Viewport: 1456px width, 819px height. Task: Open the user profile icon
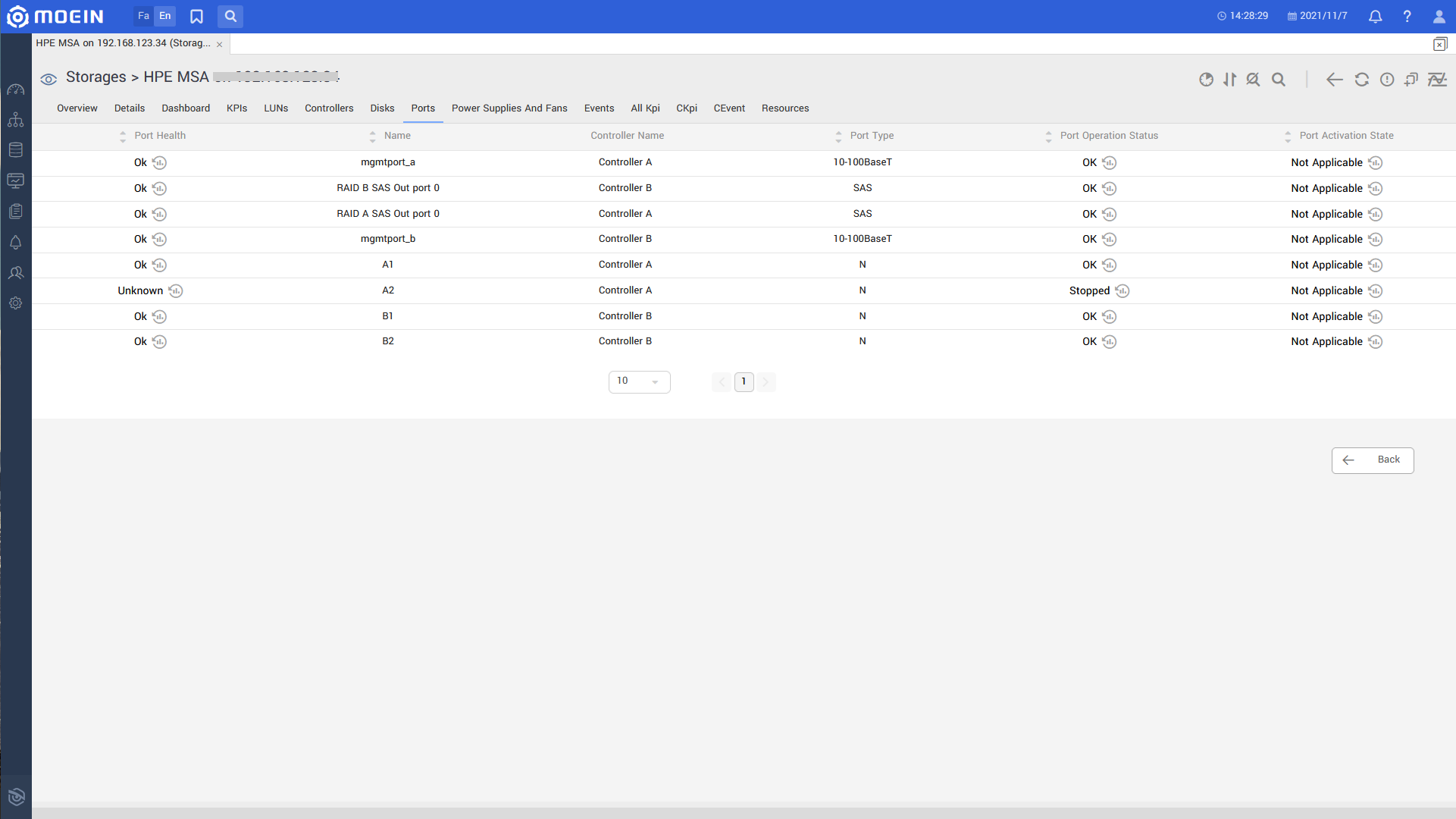tap(1439, 16)
